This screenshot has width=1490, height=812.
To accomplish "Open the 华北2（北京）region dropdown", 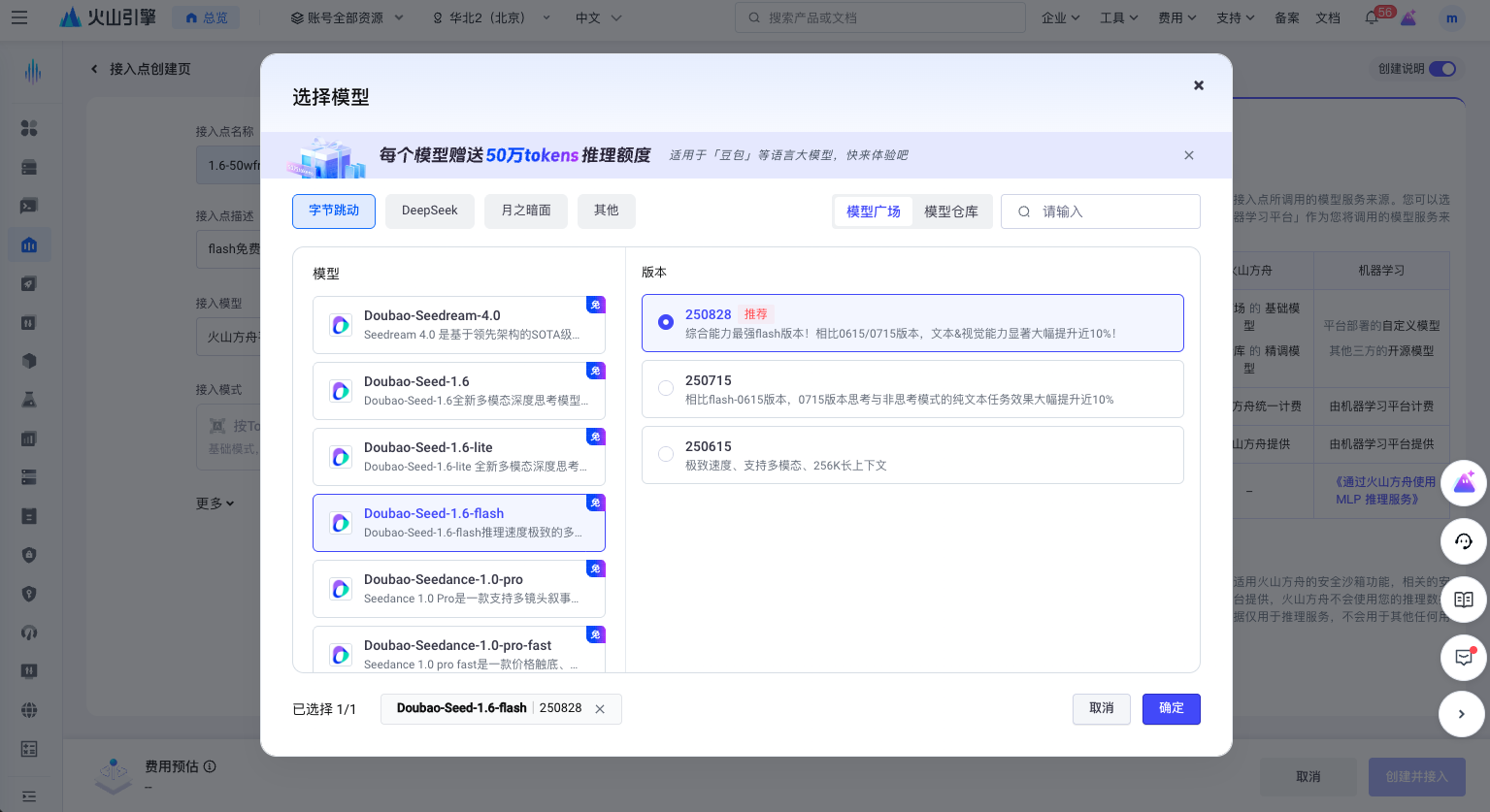I will coord(491,17).
